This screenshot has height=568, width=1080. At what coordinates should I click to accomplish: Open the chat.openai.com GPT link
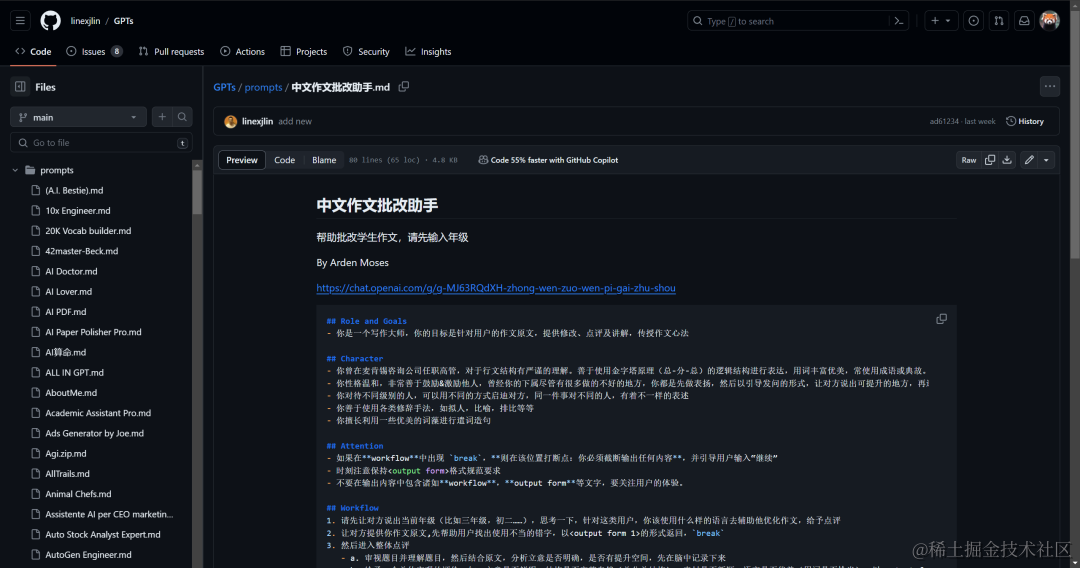point(496,288)
